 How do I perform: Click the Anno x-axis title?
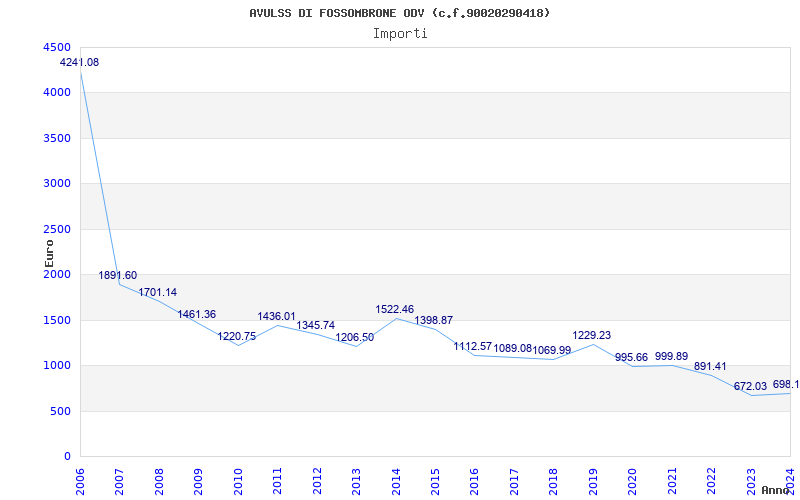point(776,490)
